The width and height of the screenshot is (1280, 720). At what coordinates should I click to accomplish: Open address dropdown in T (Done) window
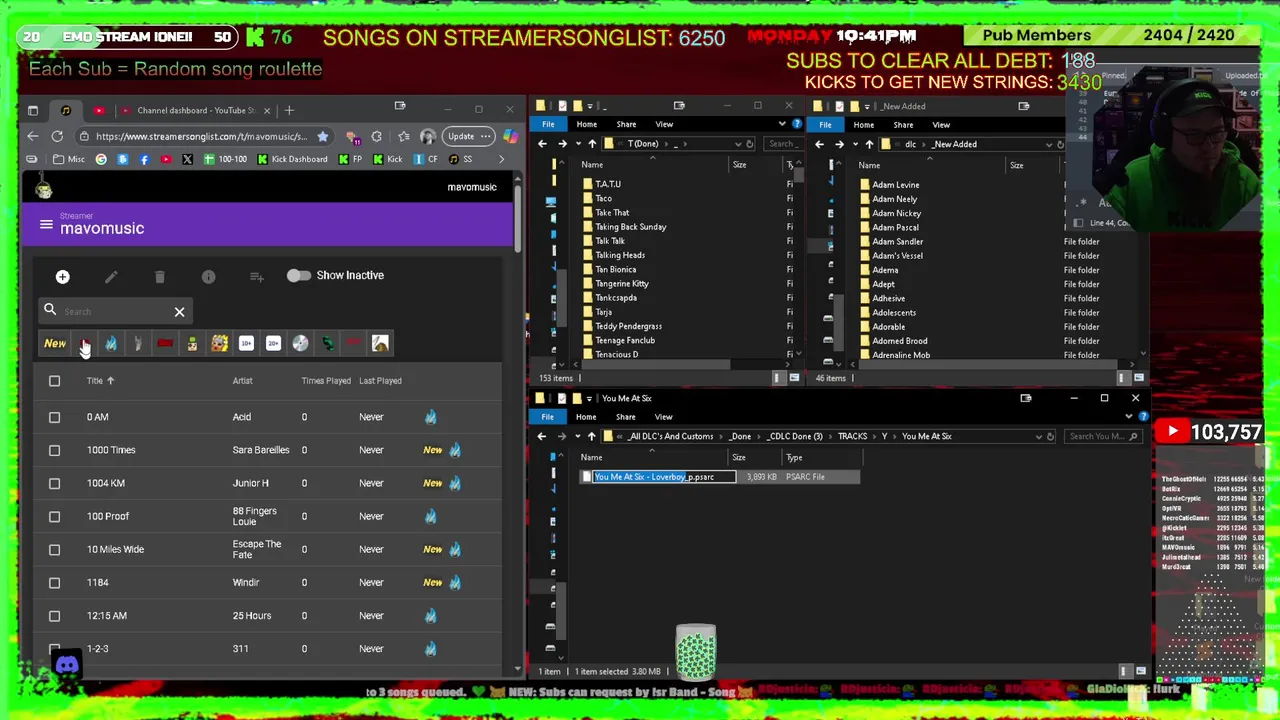[x=738, y=144]
